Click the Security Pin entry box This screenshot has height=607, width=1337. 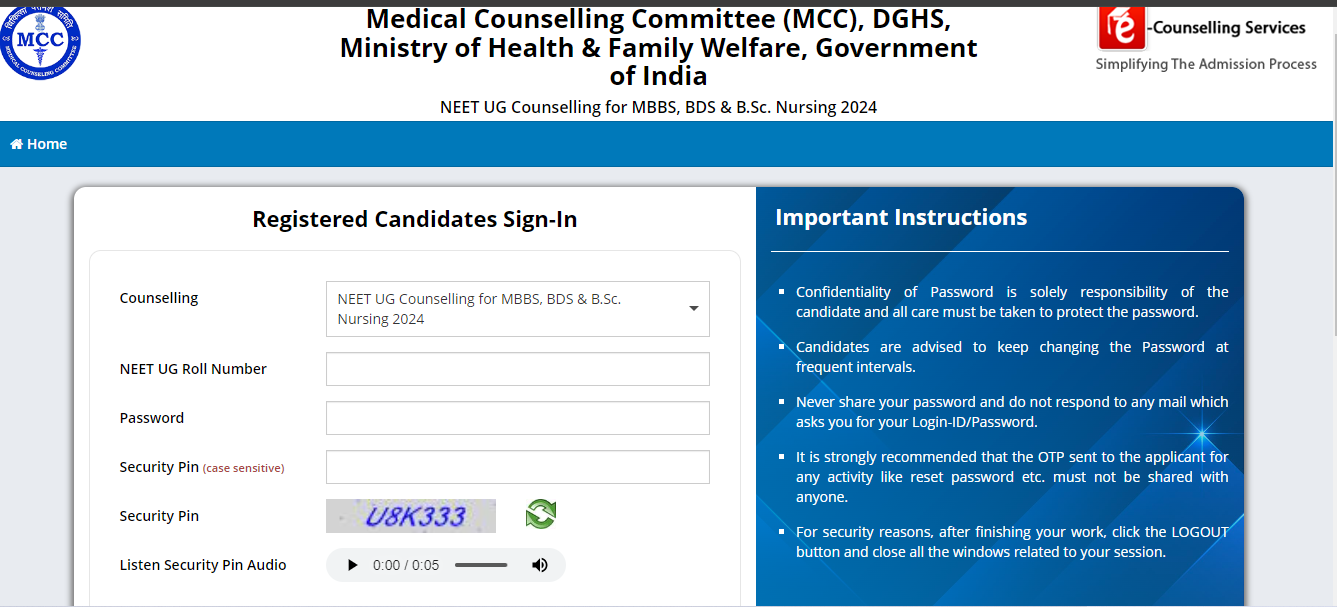517,466
